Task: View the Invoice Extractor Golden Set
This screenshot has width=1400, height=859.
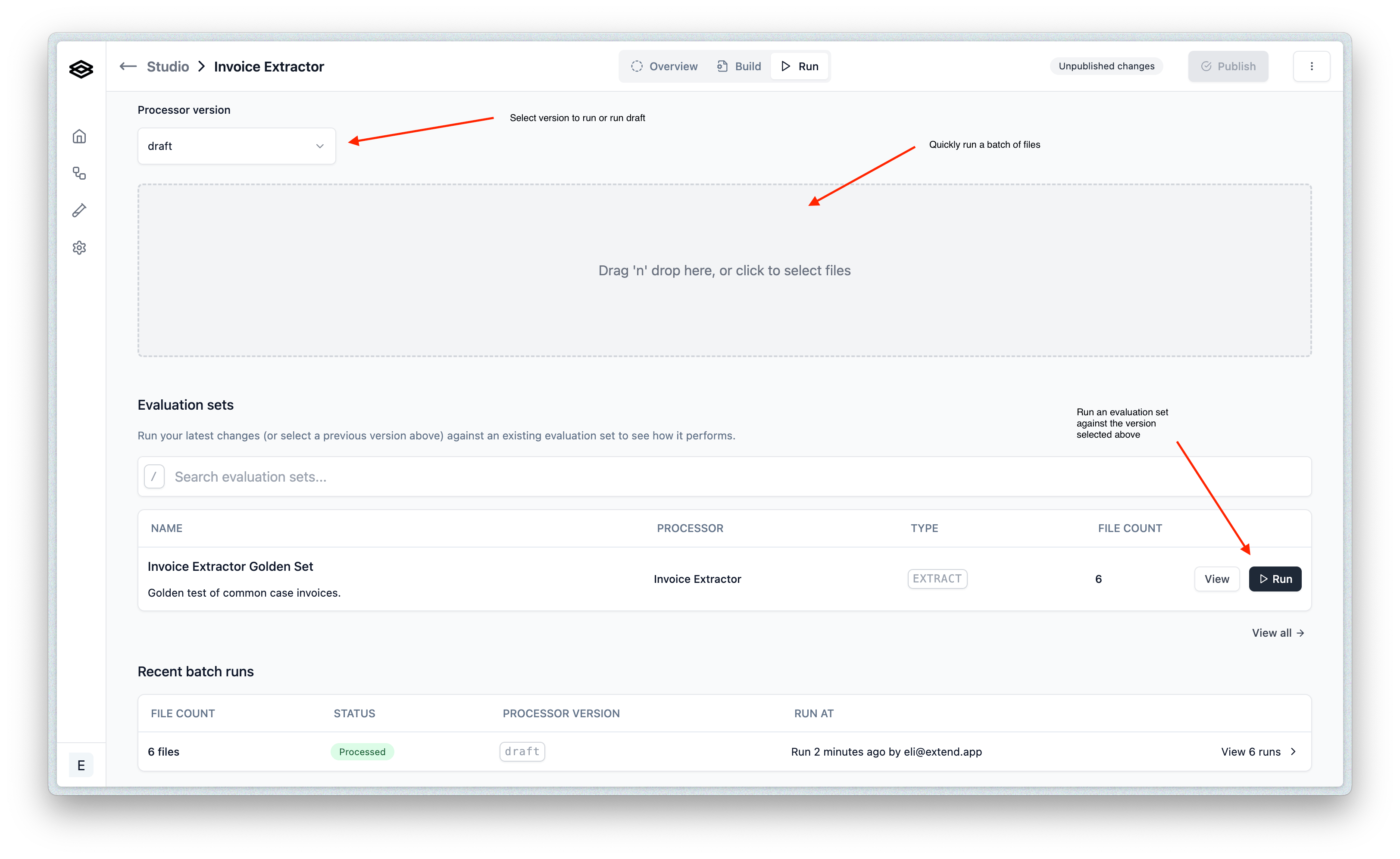Action: (1216, 579)
